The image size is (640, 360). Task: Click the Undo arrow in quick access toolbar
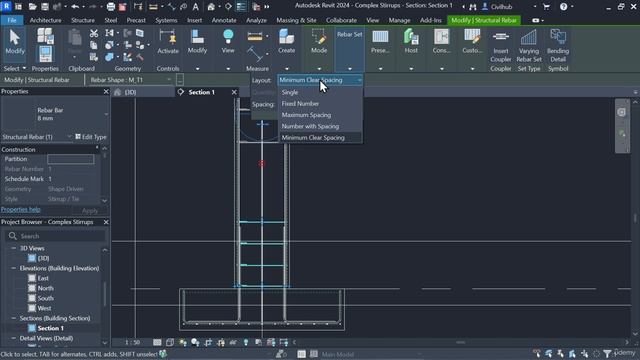[x=75, y=7]
